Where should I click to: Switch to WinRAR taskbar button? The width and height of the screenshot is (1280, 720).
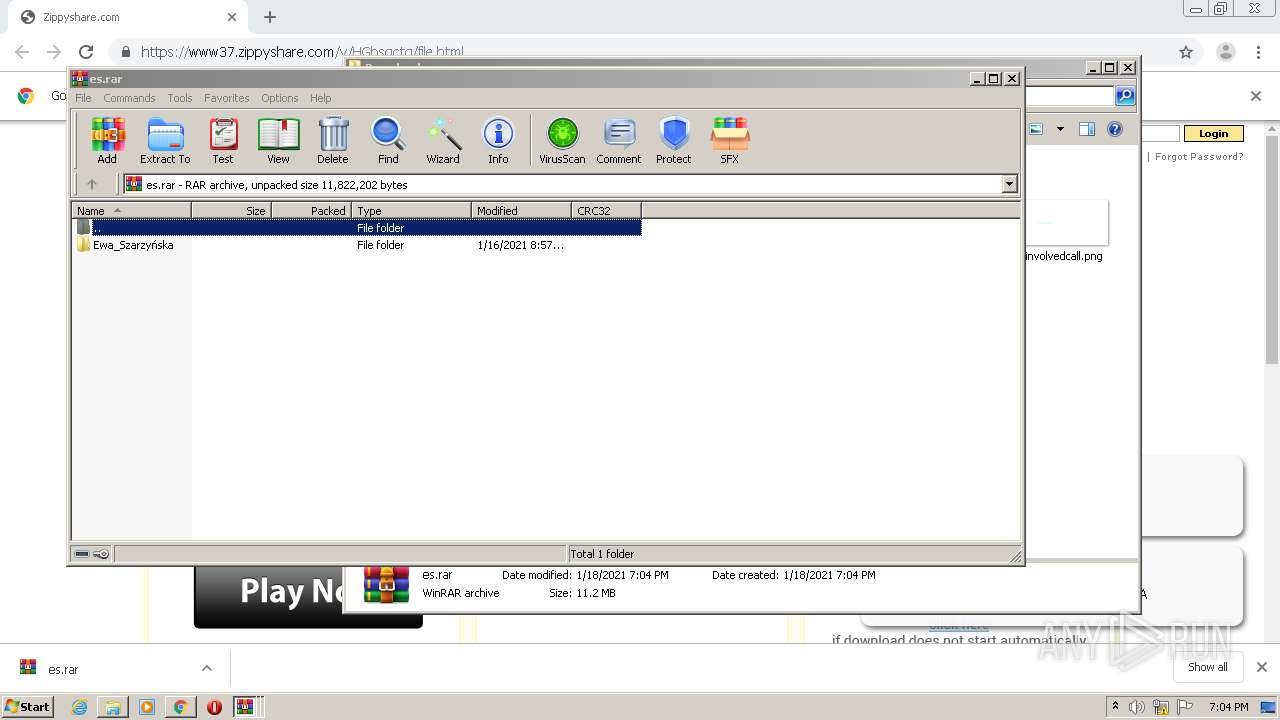247,707
